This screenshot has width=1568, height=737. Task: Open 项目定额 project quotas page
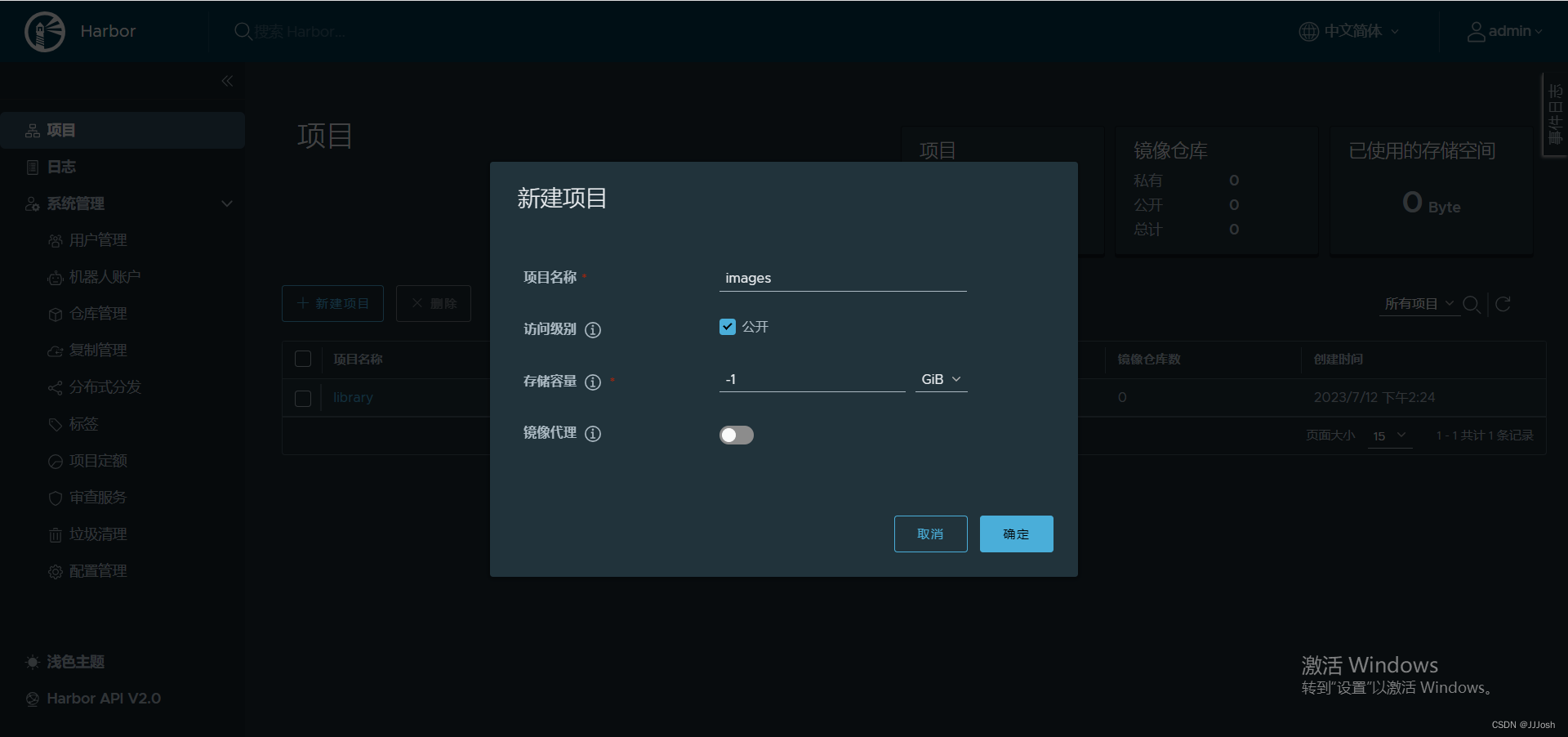(98, 461)
